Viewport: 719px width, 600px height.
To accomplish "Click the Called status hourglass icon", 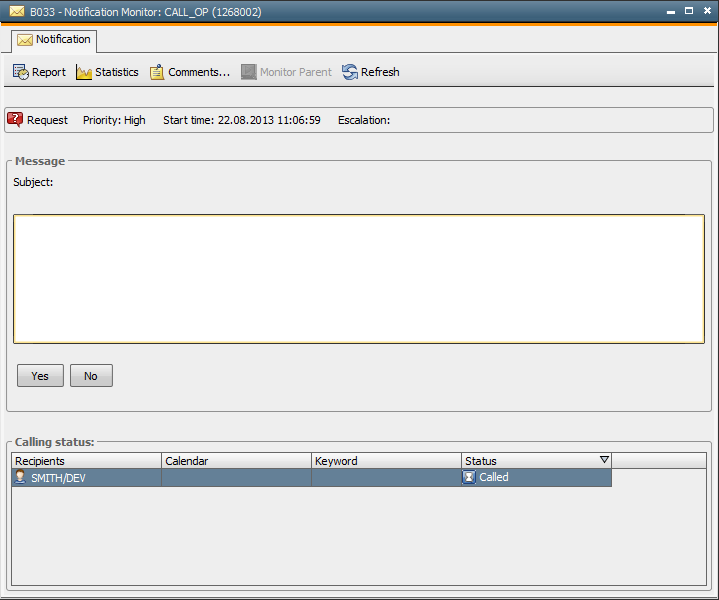I will (469, 478).
